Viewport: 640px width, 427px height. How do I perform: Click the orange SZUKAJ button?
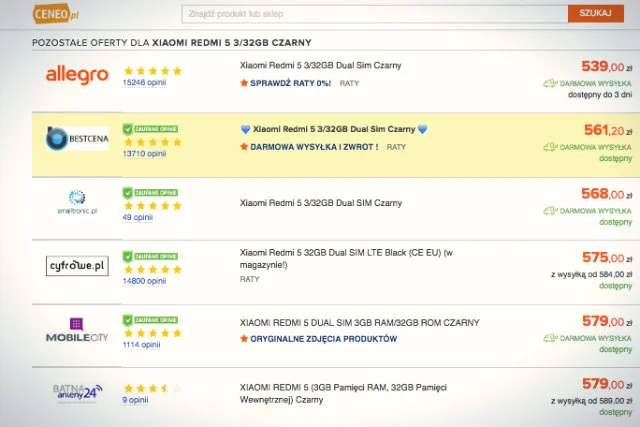coord(596,13)
